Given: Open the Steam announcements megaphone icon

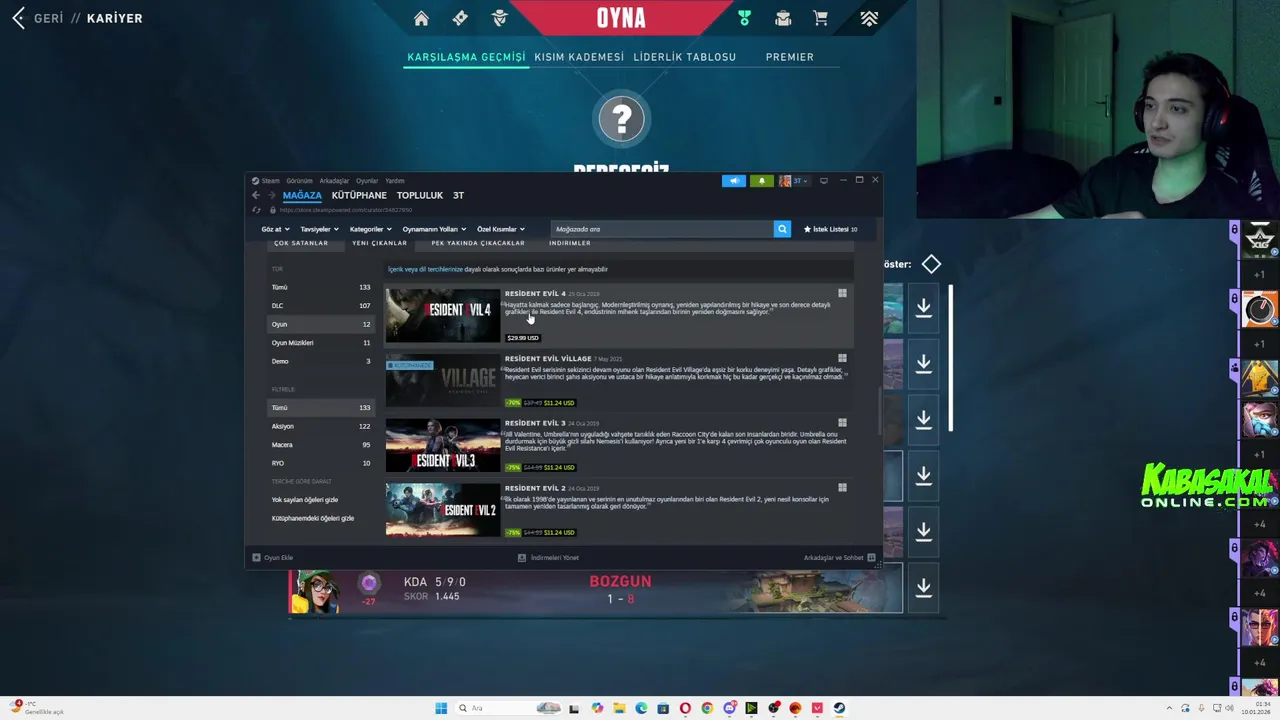Looking at the screenshot, I should (x=734, y=181).
